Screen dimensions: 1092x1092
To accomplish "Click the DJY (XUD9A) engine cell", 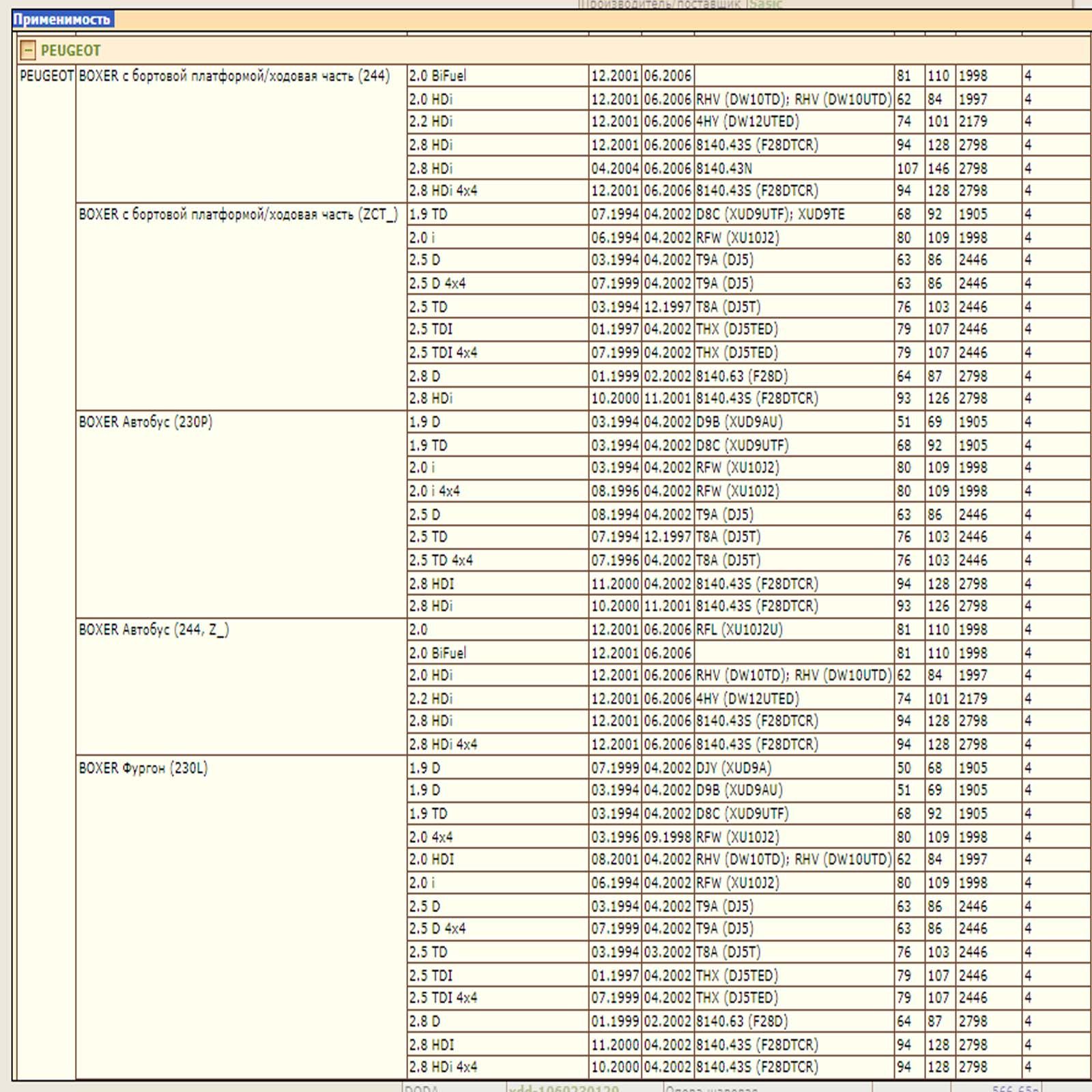I will tap(794, 768).
